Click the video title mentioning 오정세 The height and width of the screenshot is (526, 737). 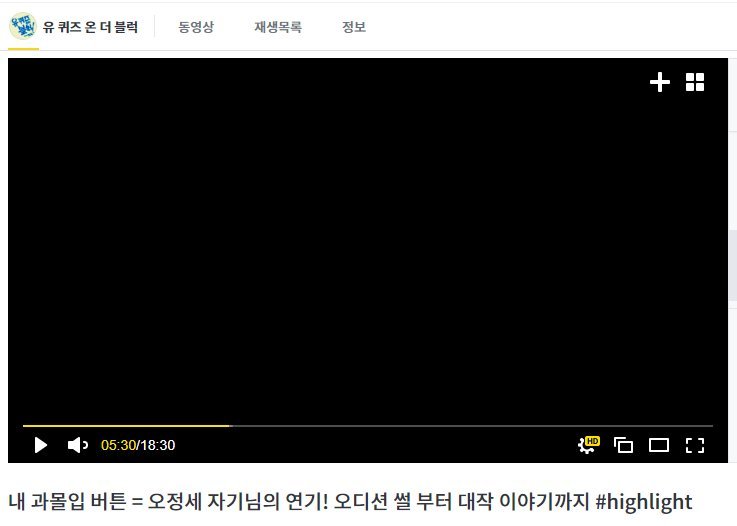350,501
